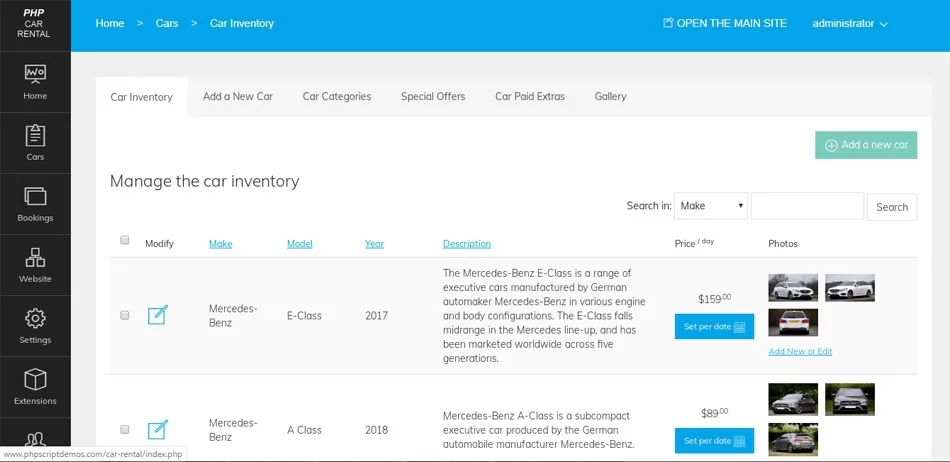Click Add New or Edit photos link

coord(800,351)
